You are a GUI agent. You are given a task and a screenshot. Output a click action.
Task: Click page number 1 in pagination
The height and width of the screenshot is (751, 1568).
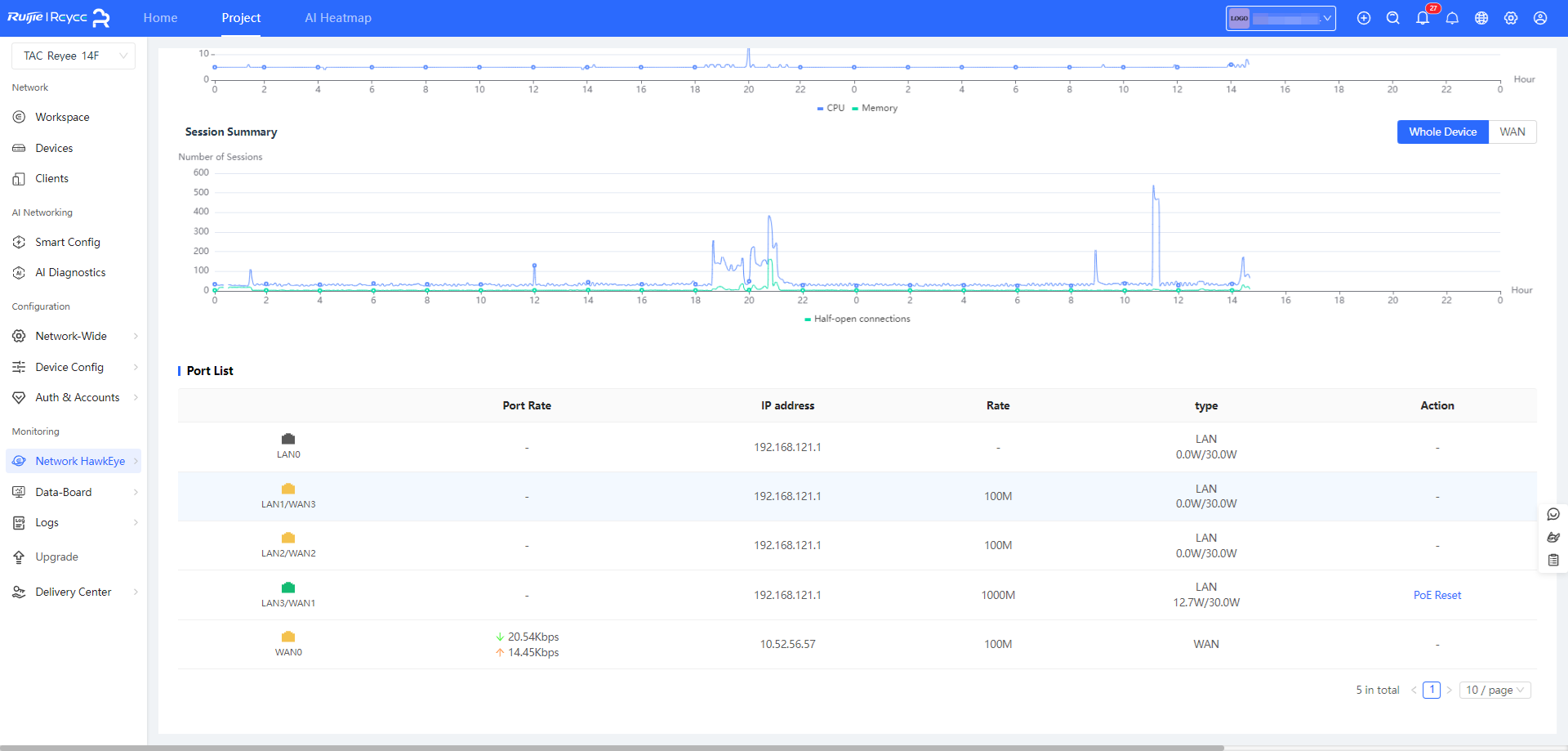tap(1431, 690)
